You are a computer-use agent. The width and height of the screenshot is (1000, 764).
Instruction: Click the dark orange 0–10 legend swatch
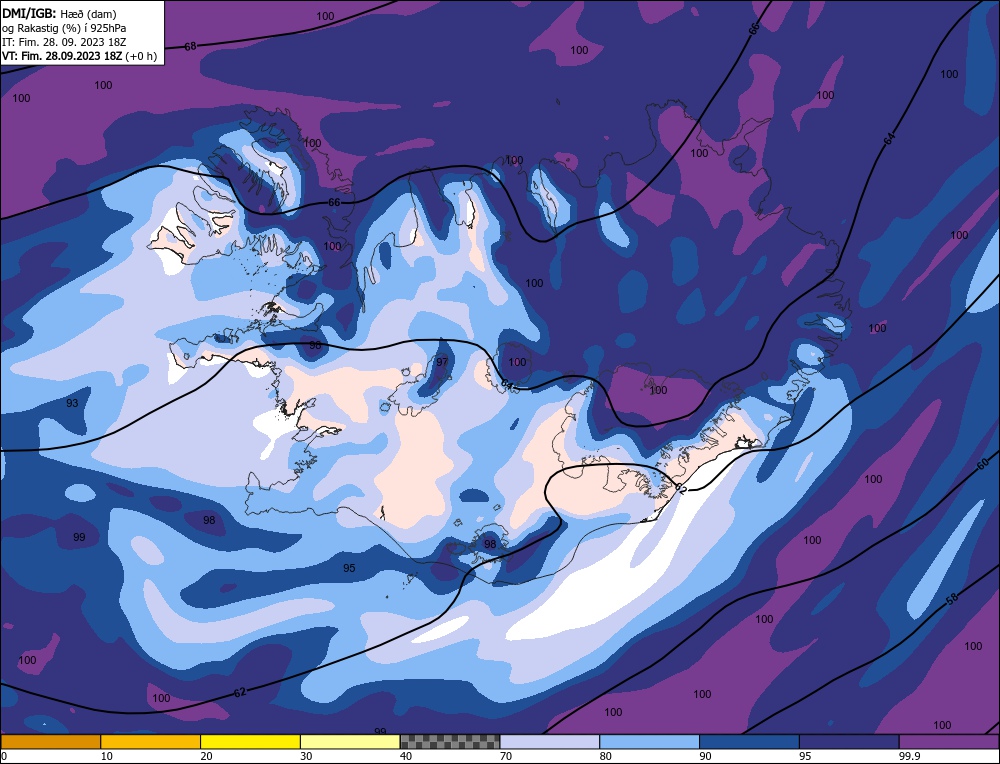[x=50, y=741]
